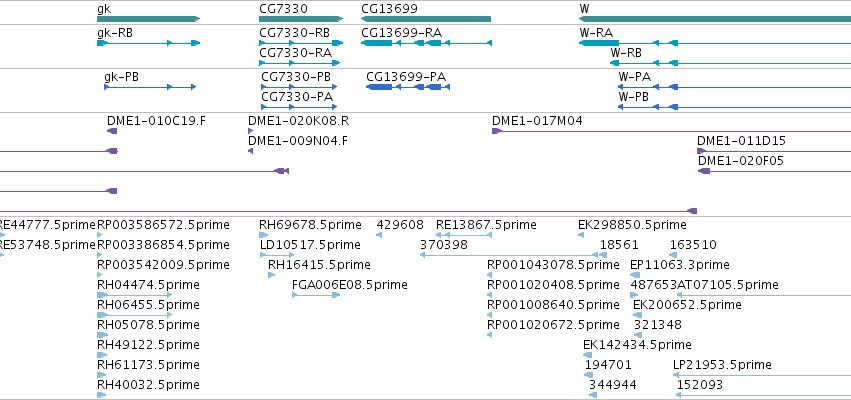
Task: Click the RH16415.5prime EST label
Action: (x=319, y=265)
